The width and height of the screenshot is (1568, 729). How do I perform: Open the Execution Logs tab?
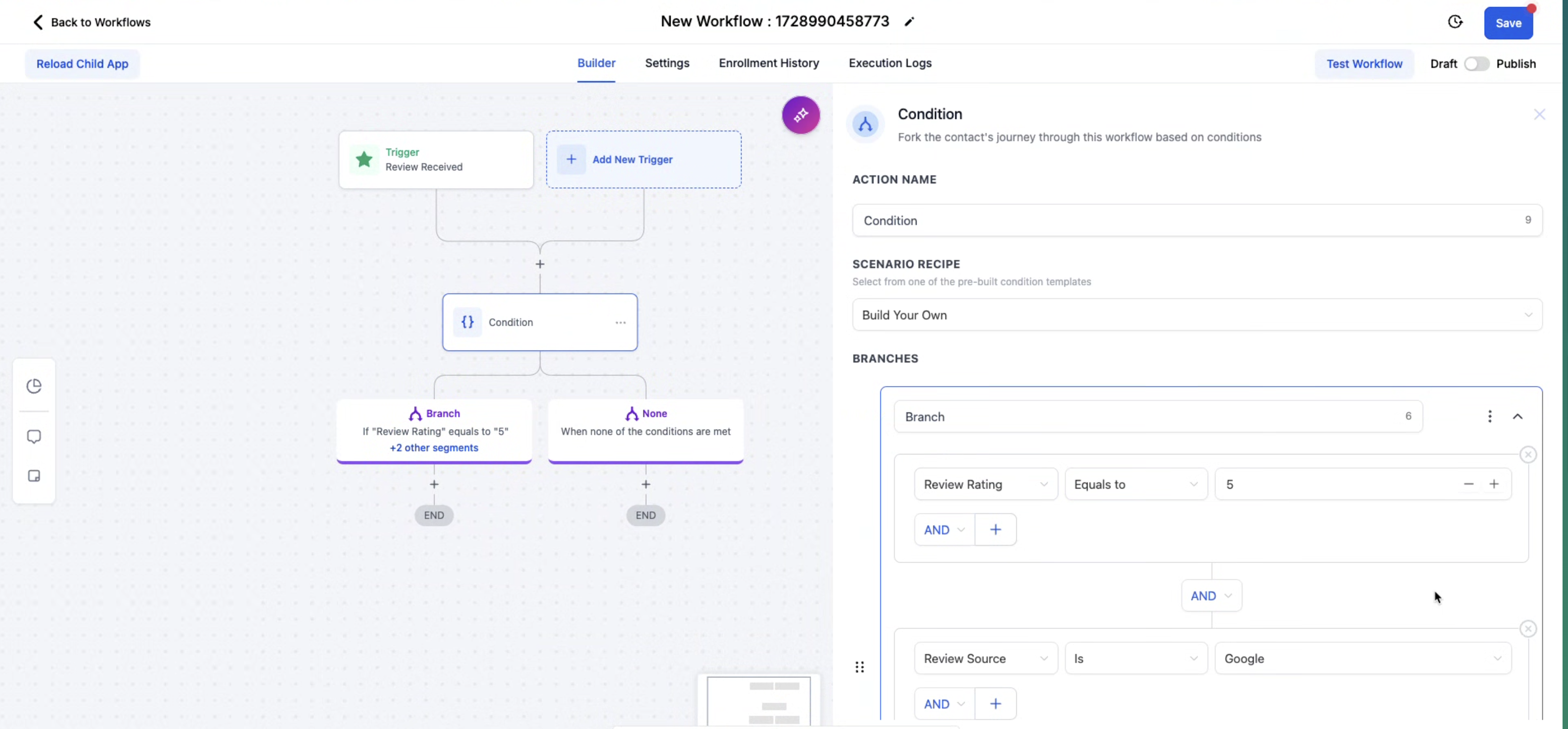tap(890, 63)
